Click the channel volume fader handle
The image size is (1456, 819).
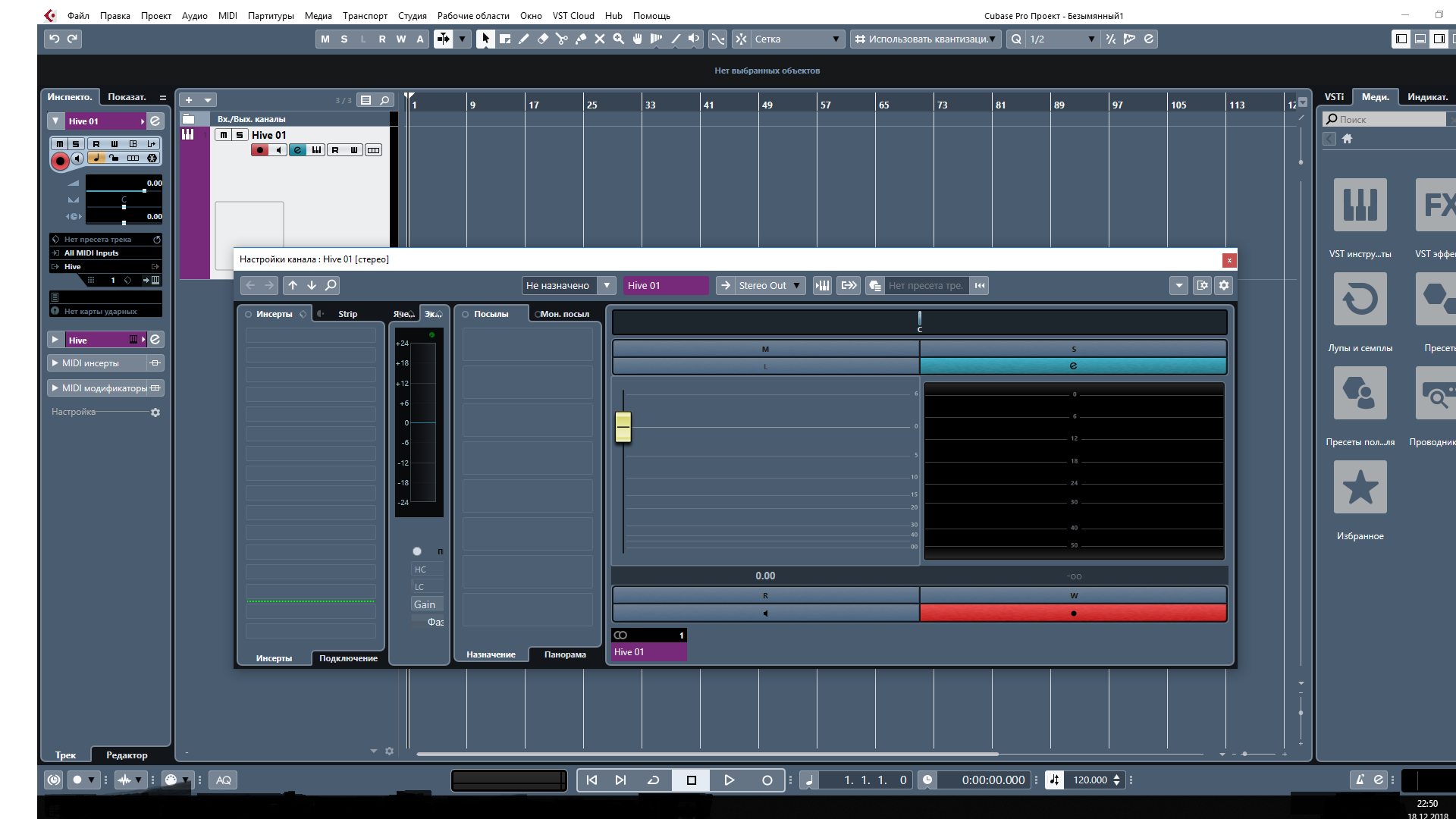(x=623, y=427)
